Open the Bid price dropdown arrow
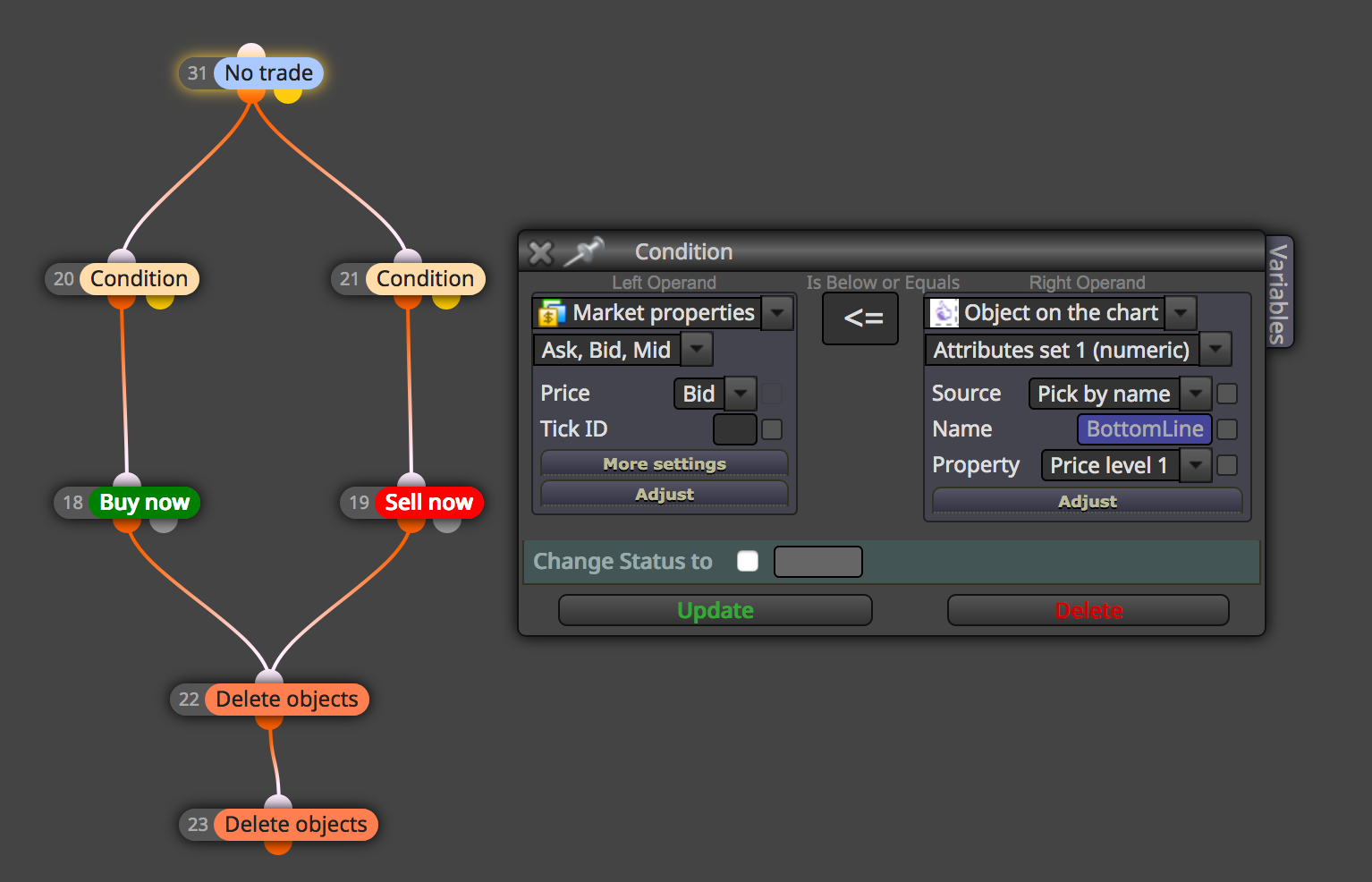Viewport: 1372px width, 882px height. tap(741, 394)
